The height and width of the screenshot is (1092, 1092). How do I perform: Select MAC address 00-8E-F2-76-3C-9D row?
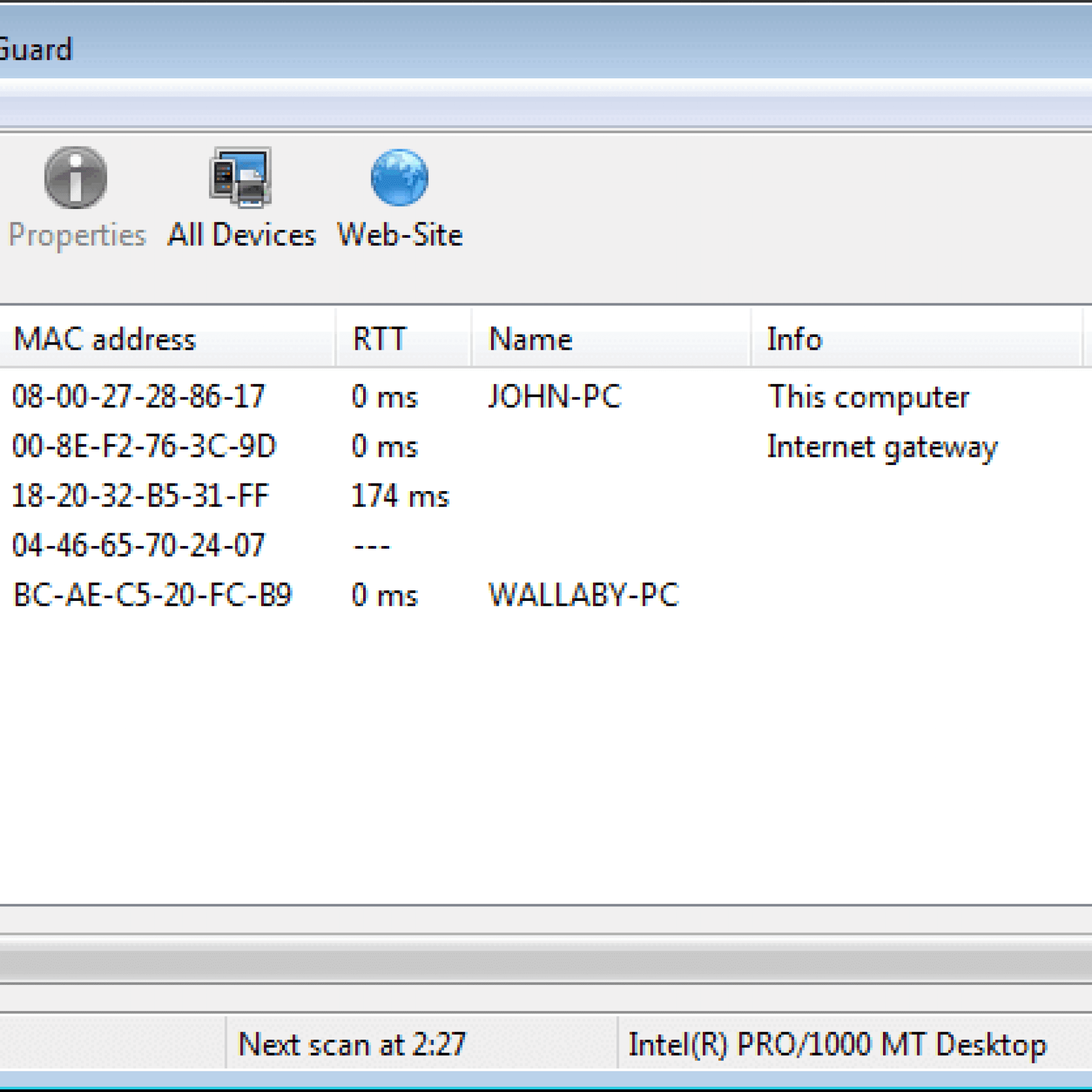144,446
